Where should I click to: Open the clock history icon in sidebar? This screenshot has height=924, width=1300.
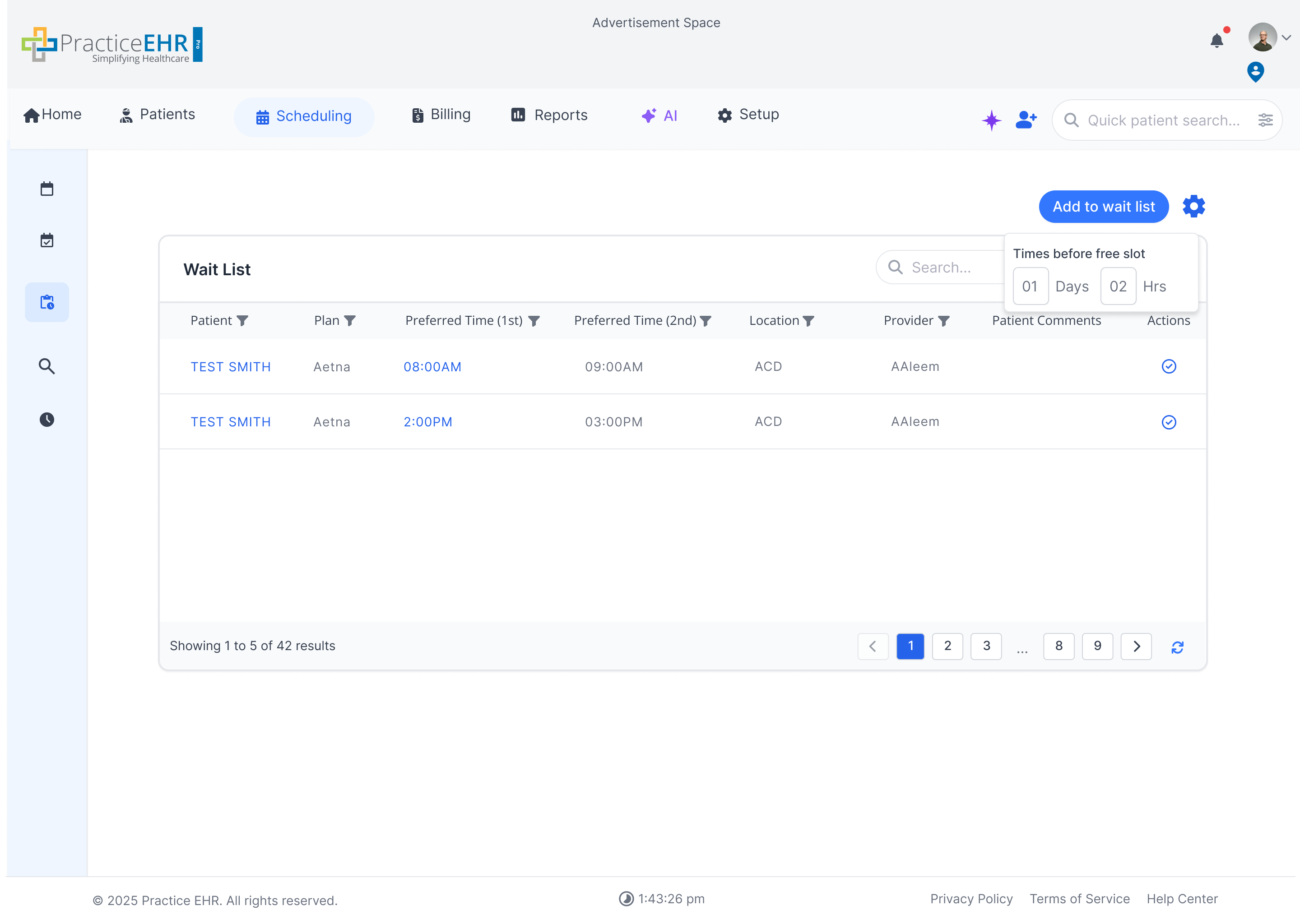(x=46, y=419)
